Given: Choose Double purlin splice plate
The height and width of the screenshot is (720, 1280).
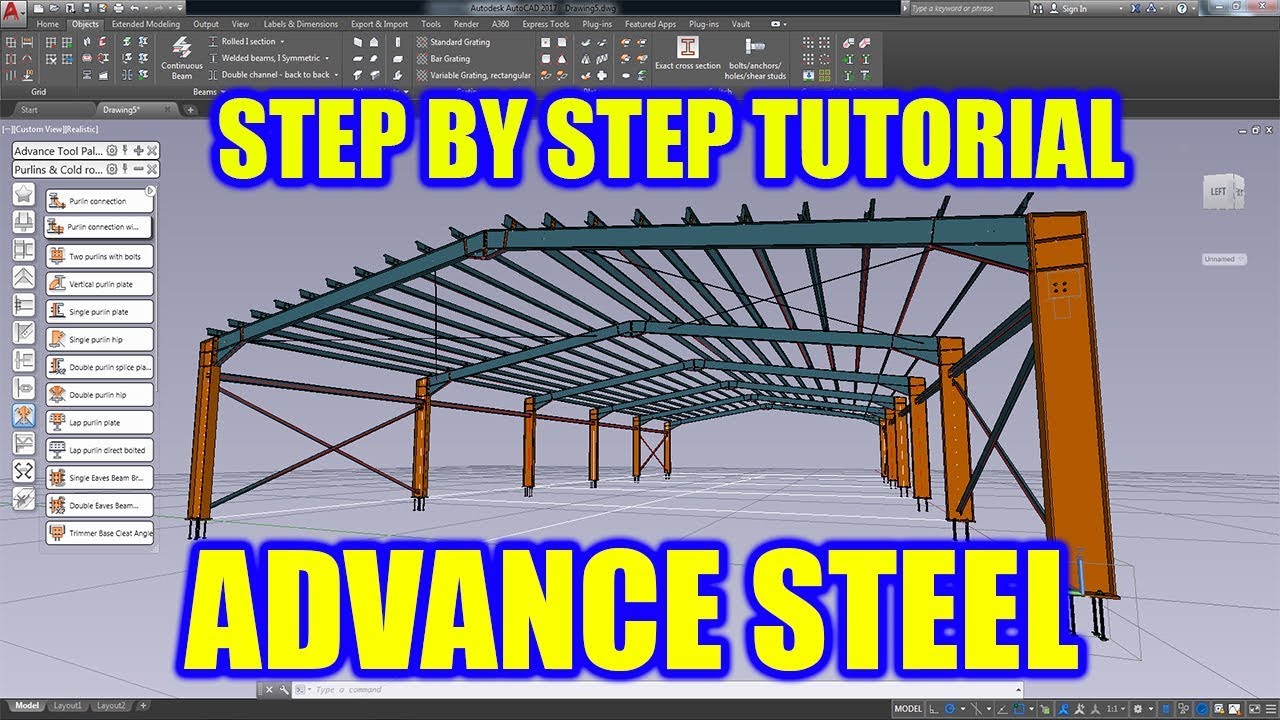Looking at the screenshot, I should [99, 367].
